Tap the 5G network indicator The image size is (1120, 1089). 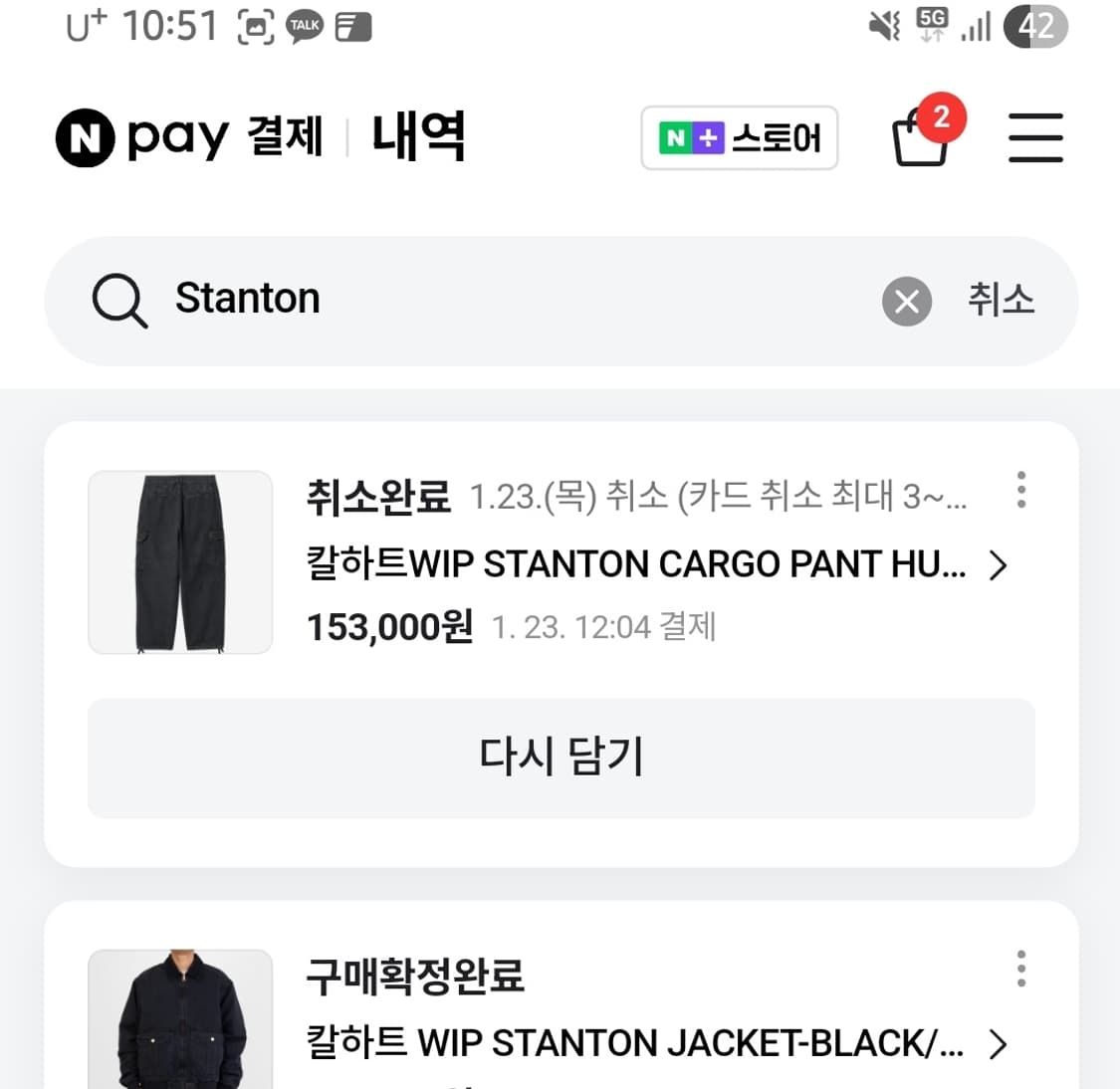pyautogui.click(x=930, y=25)
